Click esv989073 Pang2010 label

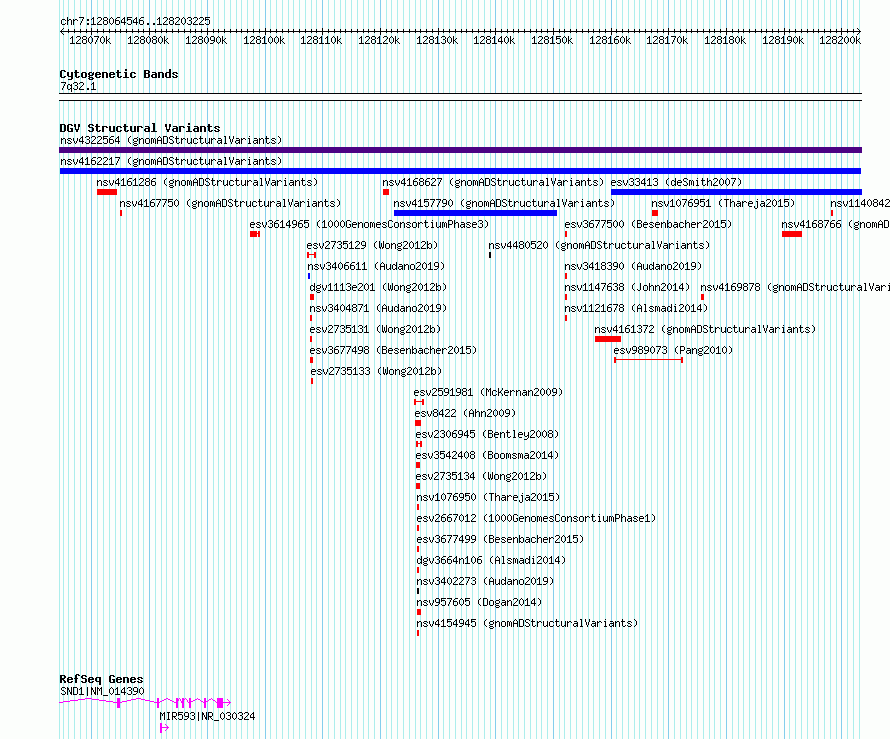pos(673,350)
